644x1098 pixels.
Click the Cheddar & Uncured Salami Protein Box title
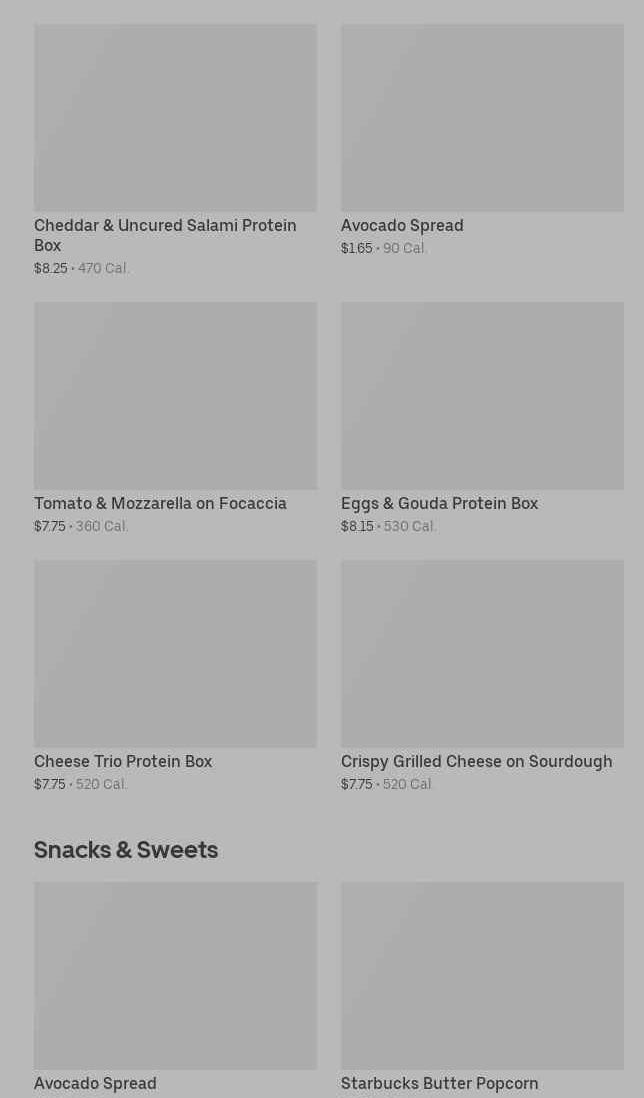165,235
